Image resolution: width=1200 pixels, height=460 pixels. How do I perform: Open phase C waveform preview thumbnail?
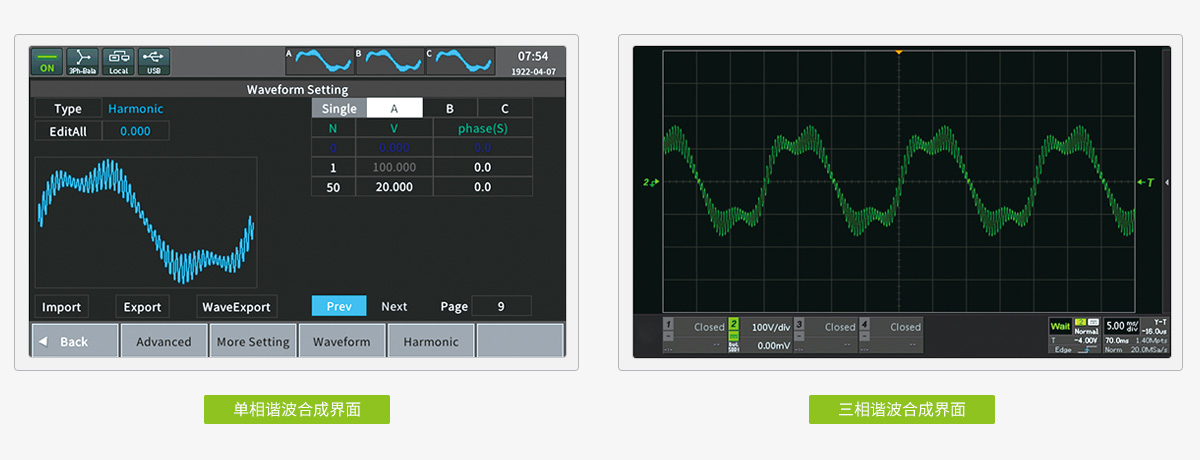pos(461,61)
